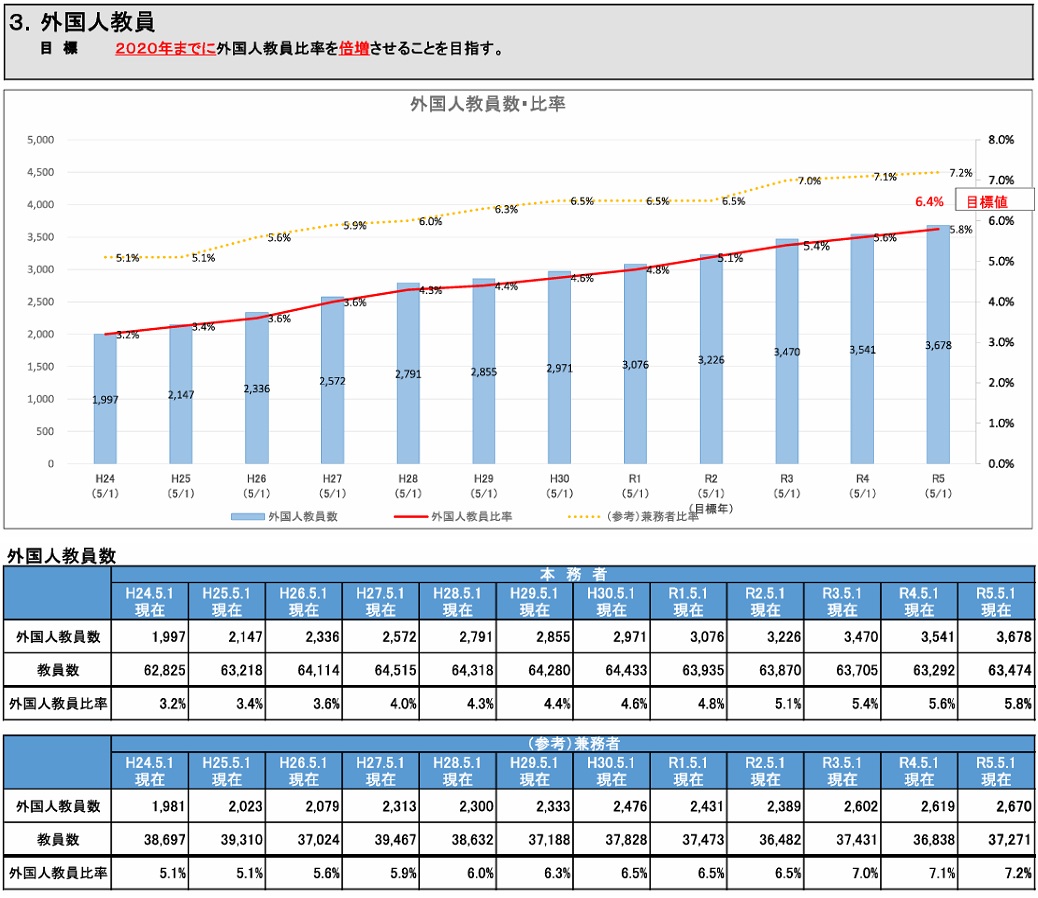
Task: Select the 「(目標年)」 label under the chart
Action: (x=711, y=508)
